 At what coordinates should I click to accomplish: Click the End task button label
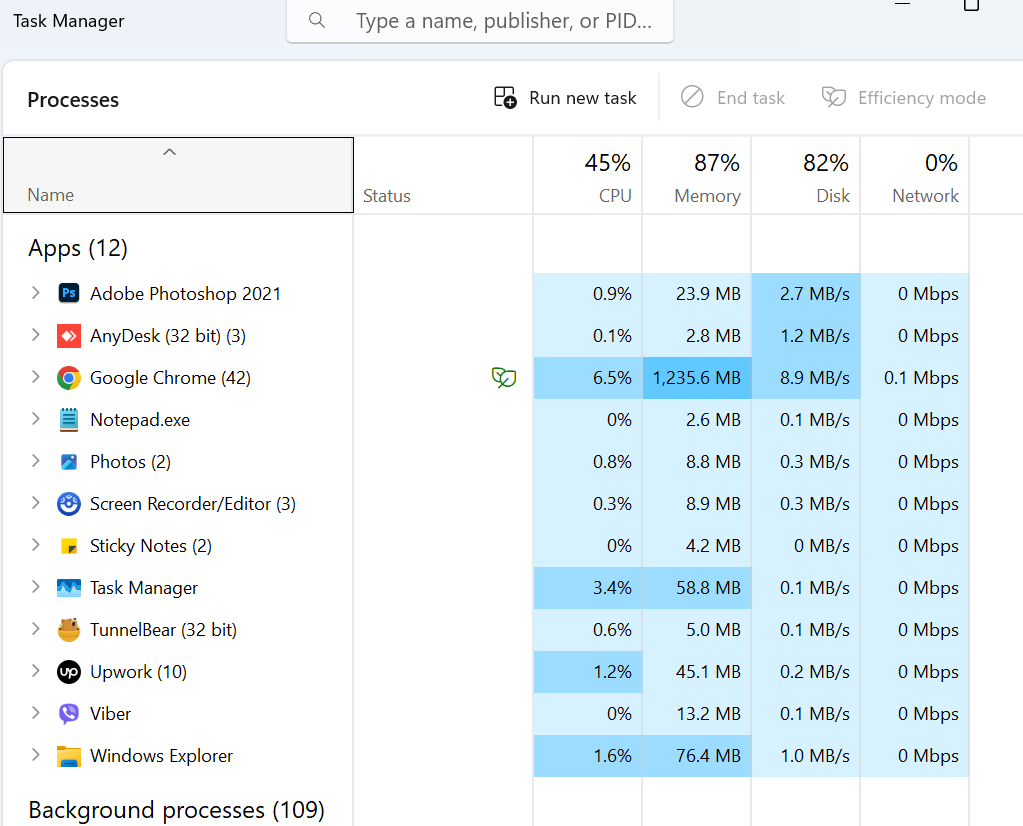[751, 98]
